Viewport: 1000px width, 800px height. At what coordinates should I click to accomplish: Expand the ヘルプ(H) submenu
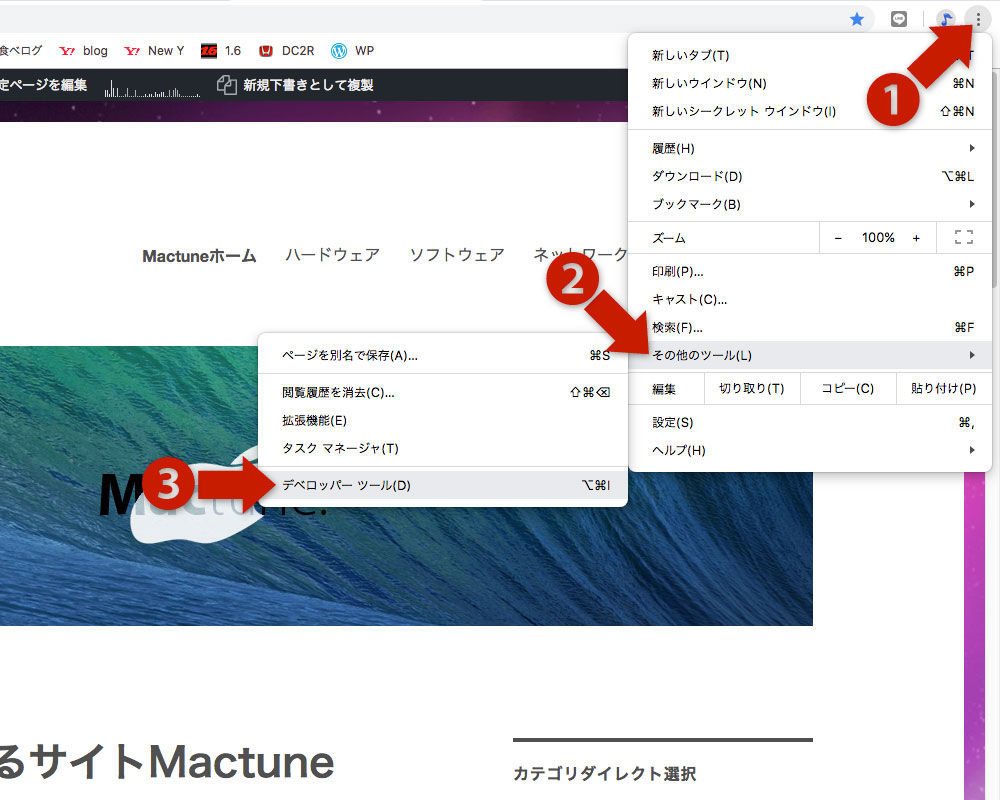click(810, 450)
